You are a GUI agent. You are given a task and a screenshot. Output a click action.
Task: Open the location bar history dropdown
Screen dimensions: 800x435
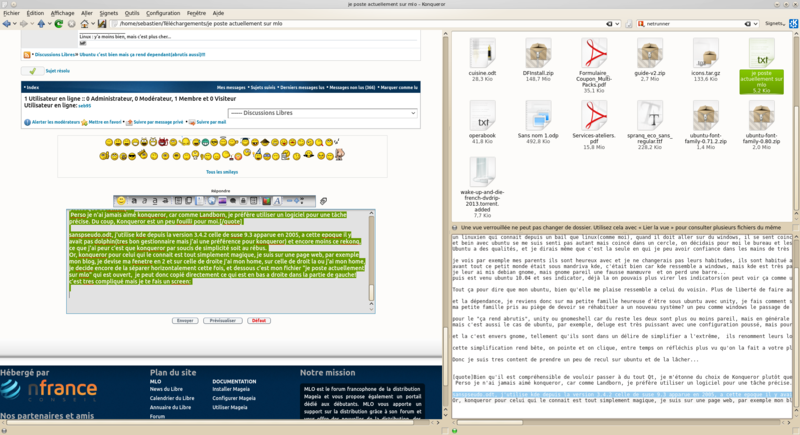coord(617,23)
